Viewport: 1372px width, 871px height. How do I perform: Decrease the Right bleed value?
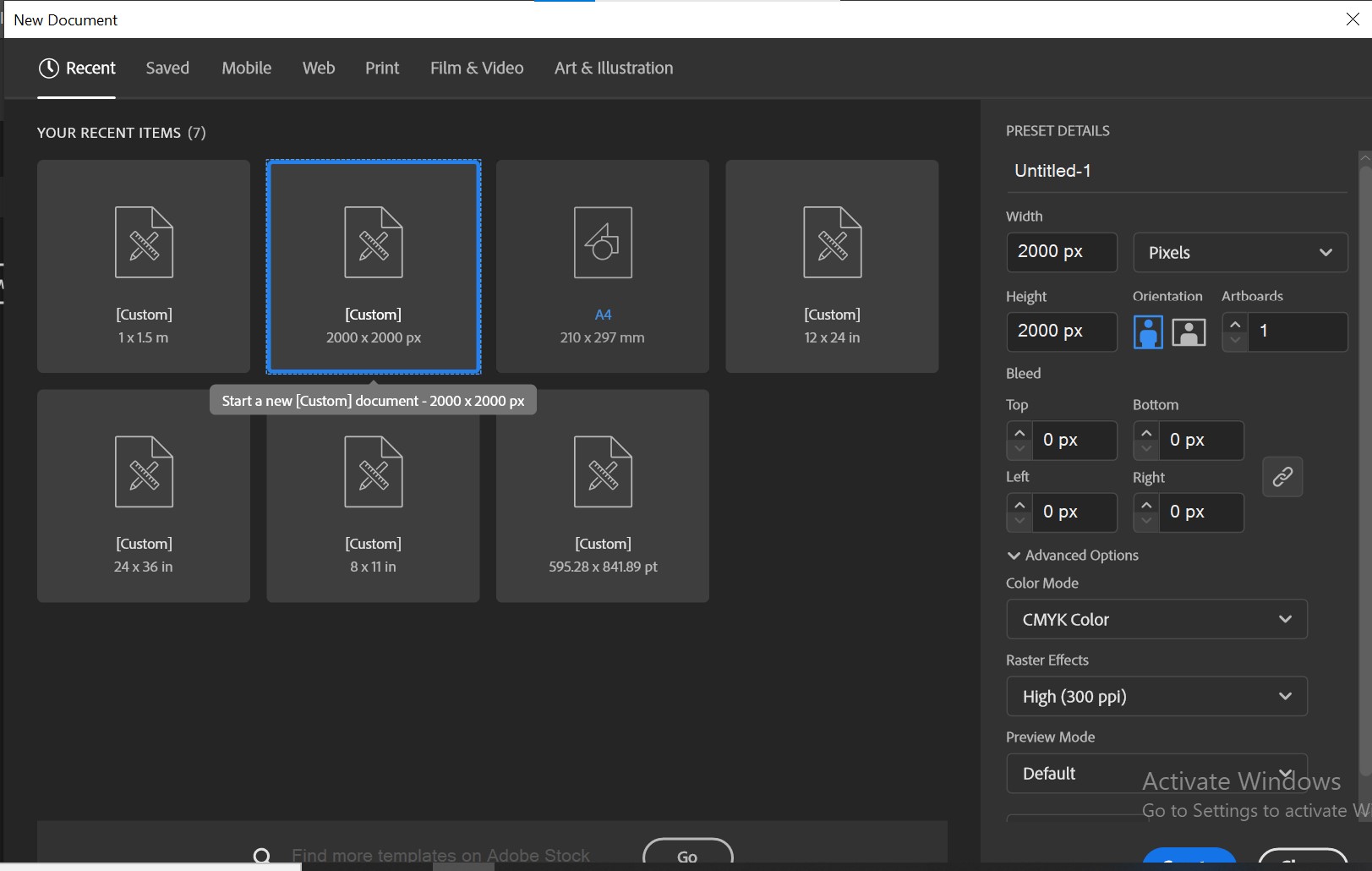[1146, 521]
